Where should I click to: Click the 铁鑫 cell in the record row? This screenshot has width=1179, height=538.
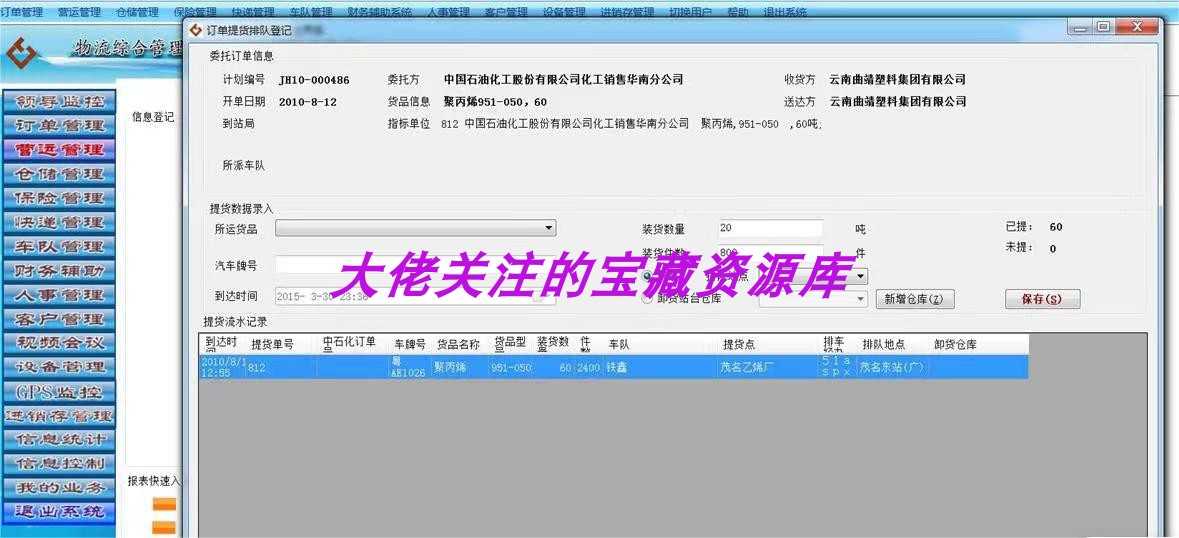662,367
